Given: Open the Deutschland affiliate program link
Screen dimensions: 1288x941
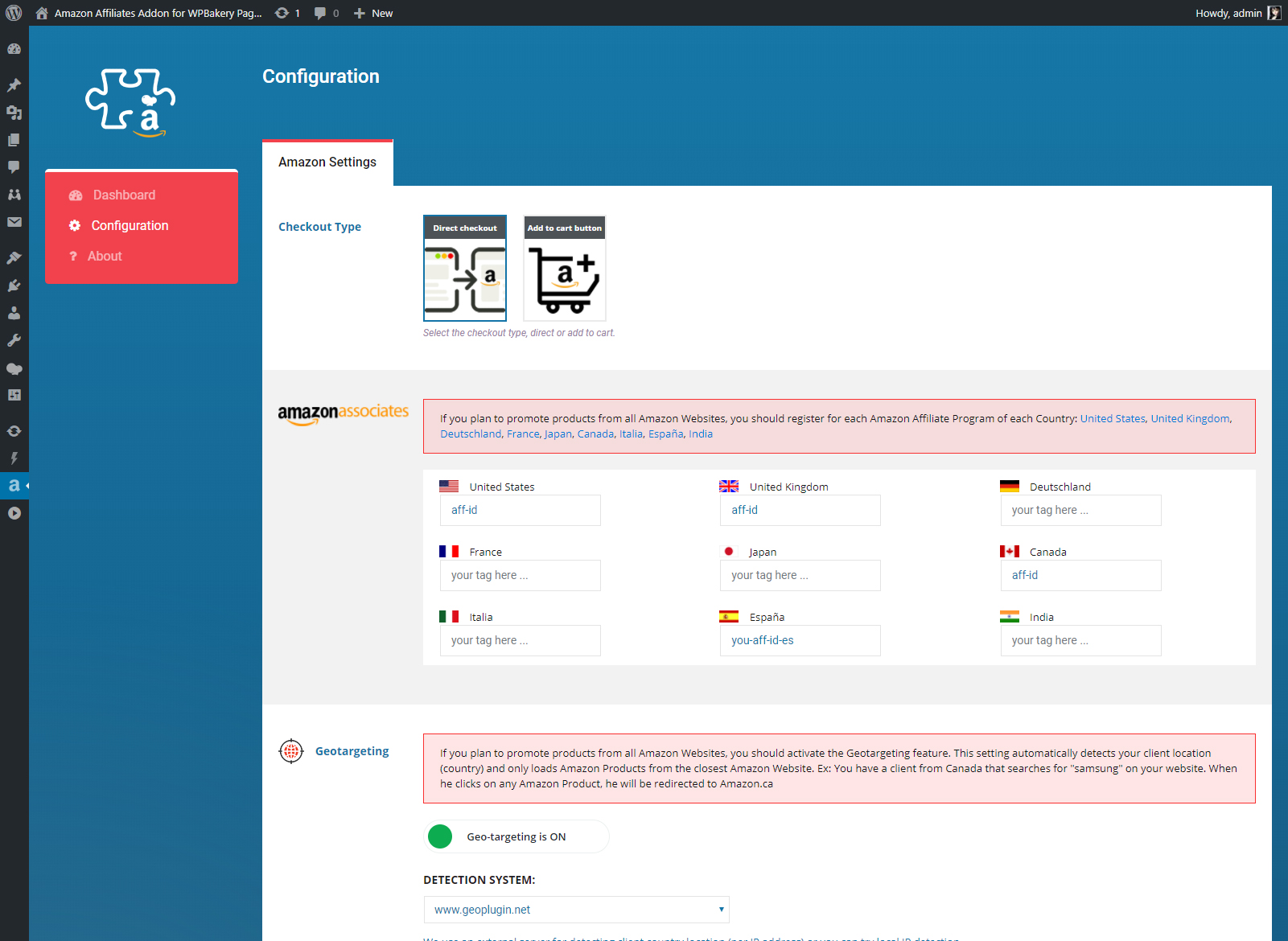Looking at the screenshot, I should pos(471,434).
